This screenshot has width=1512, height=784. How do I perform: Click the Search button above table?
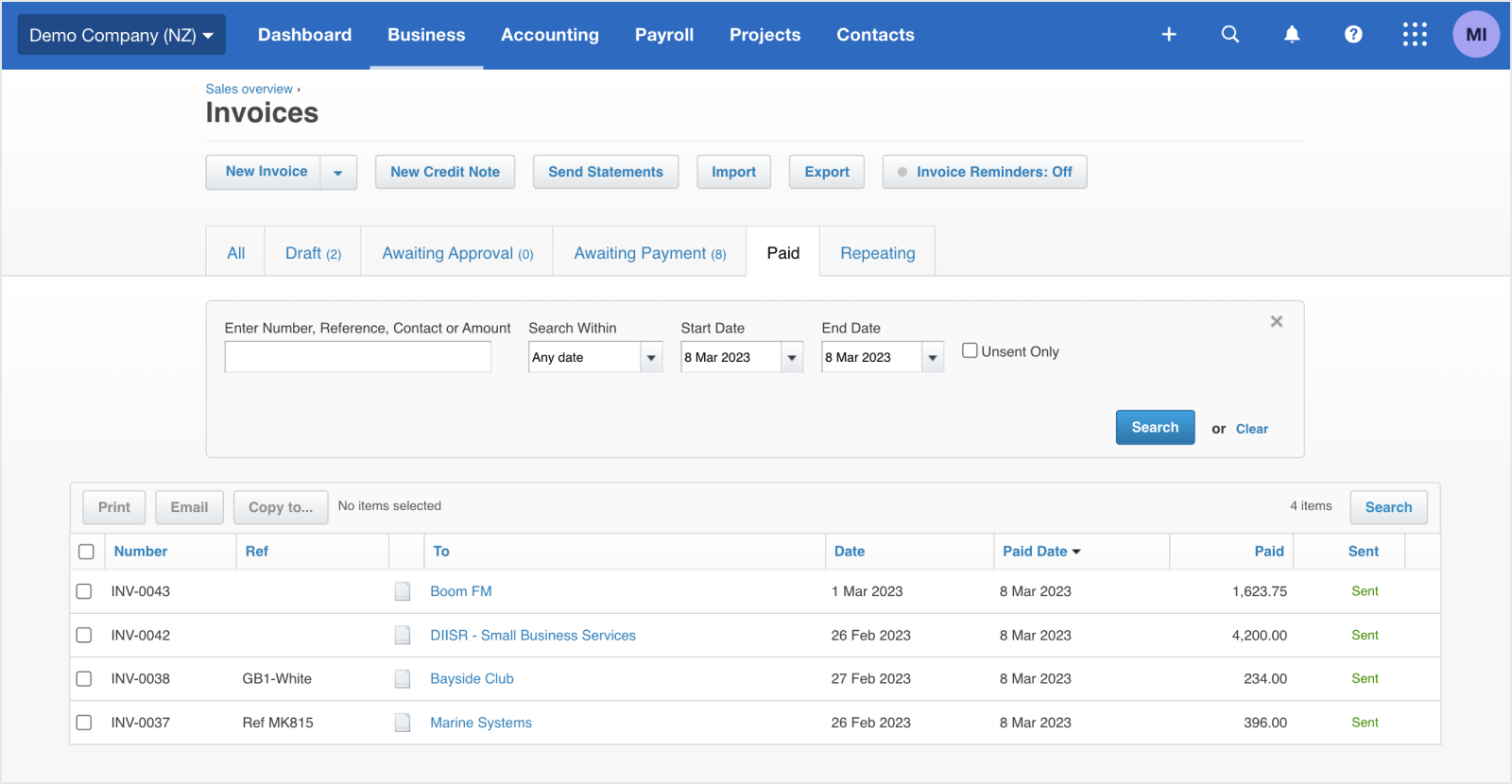point(1388,507)
